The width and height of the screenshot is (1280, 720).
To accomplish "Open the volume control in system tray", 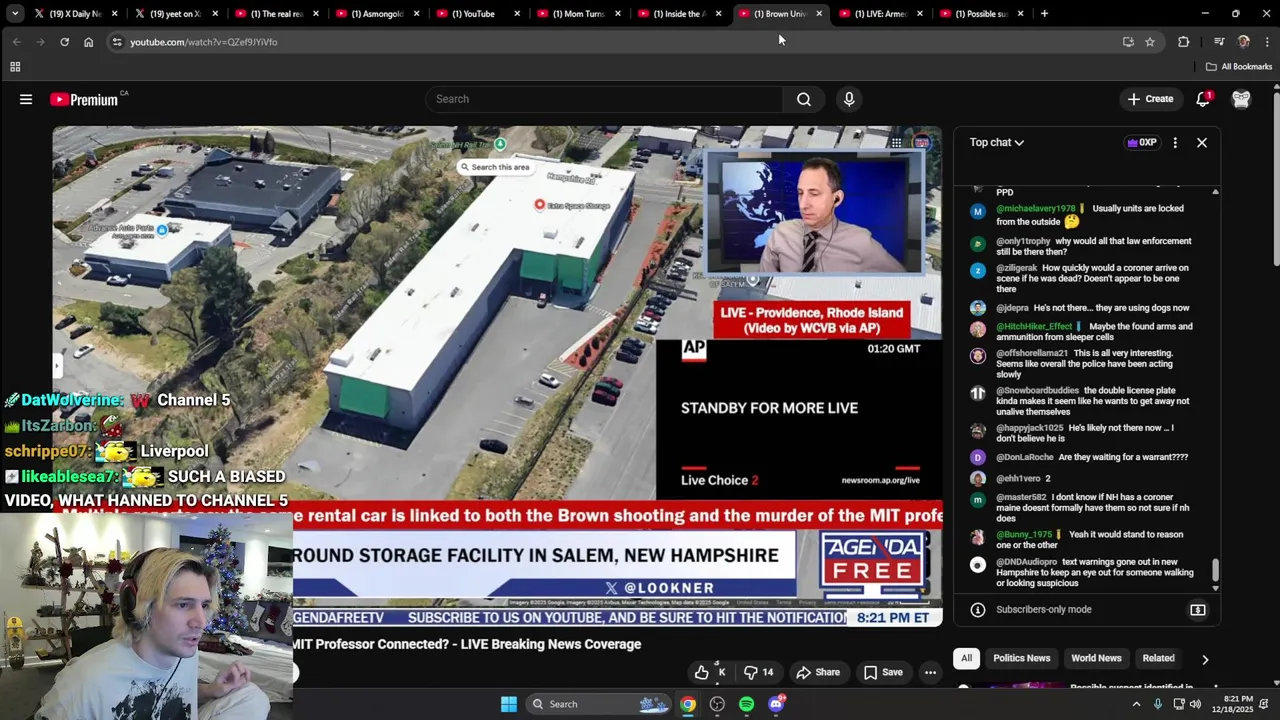I will point(1195,704).
